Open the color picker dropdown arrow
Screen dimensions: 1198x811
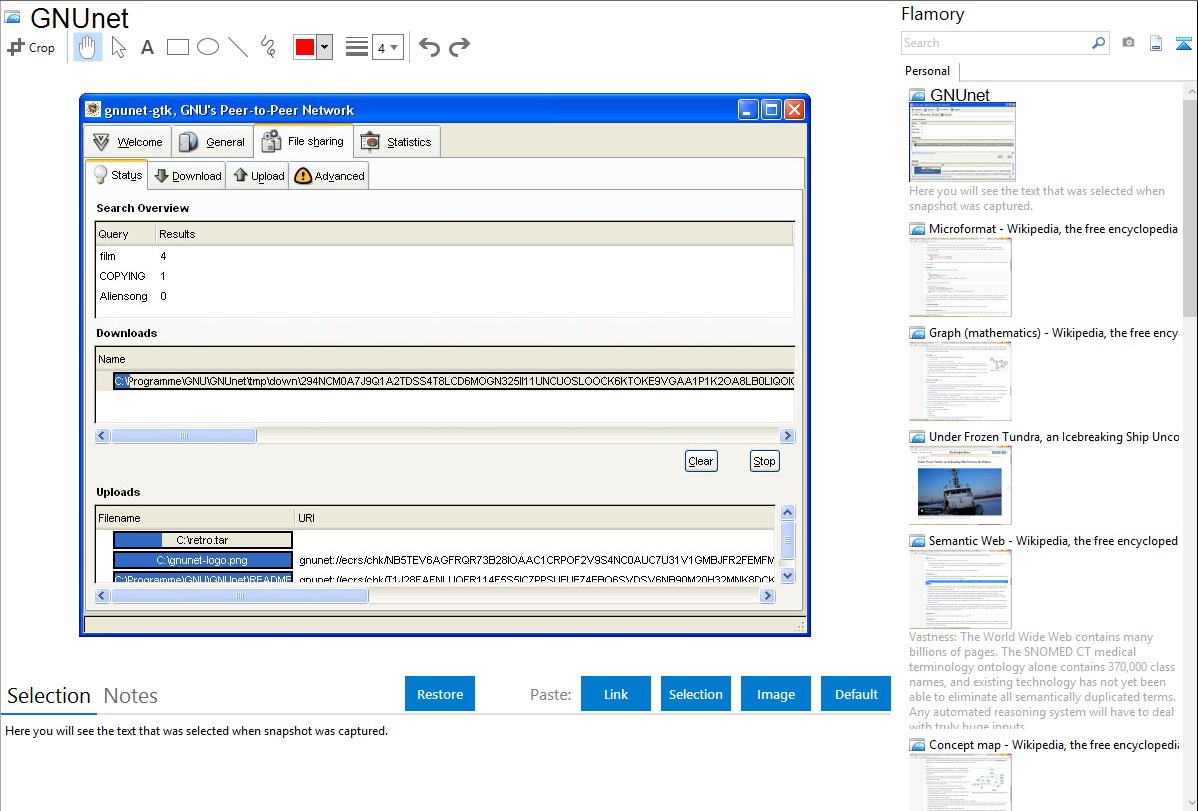325,47
